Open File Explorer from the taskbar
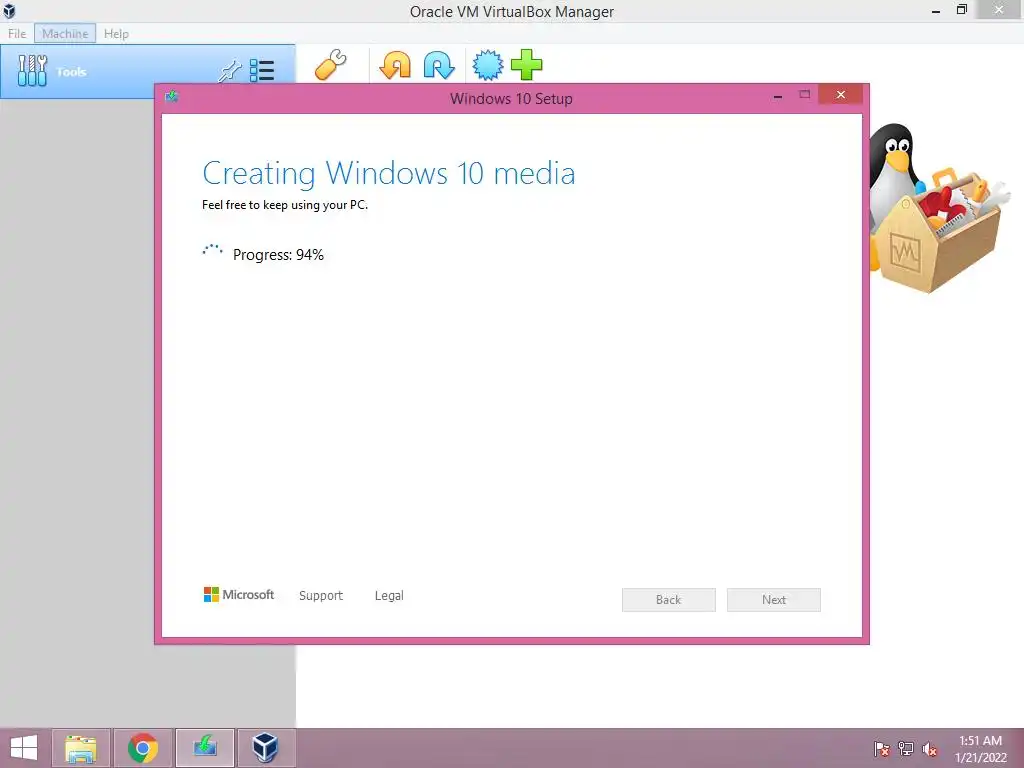 [81, 748]
